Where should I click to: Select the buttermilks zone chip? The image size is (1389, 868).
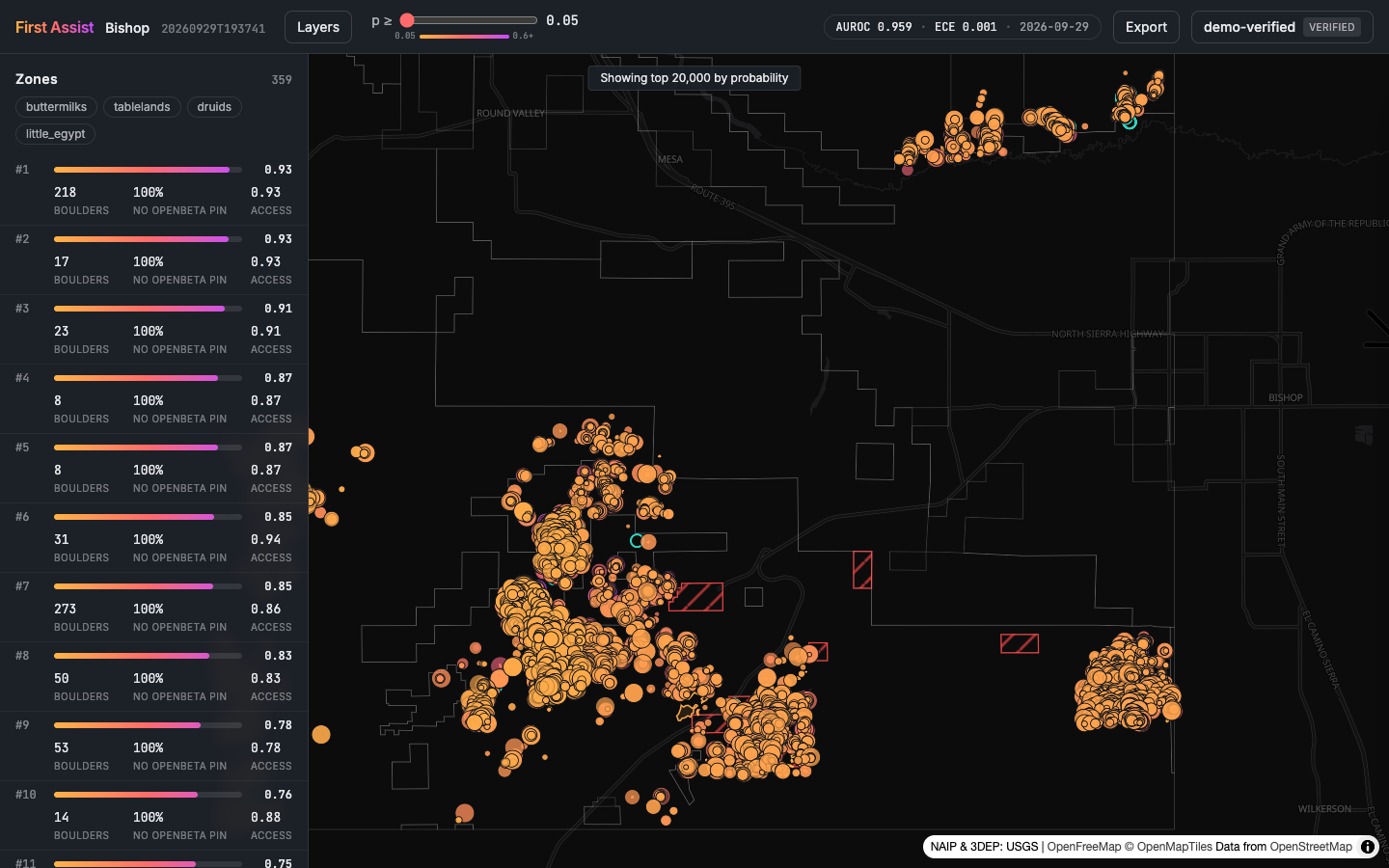[x=56, y=107]
